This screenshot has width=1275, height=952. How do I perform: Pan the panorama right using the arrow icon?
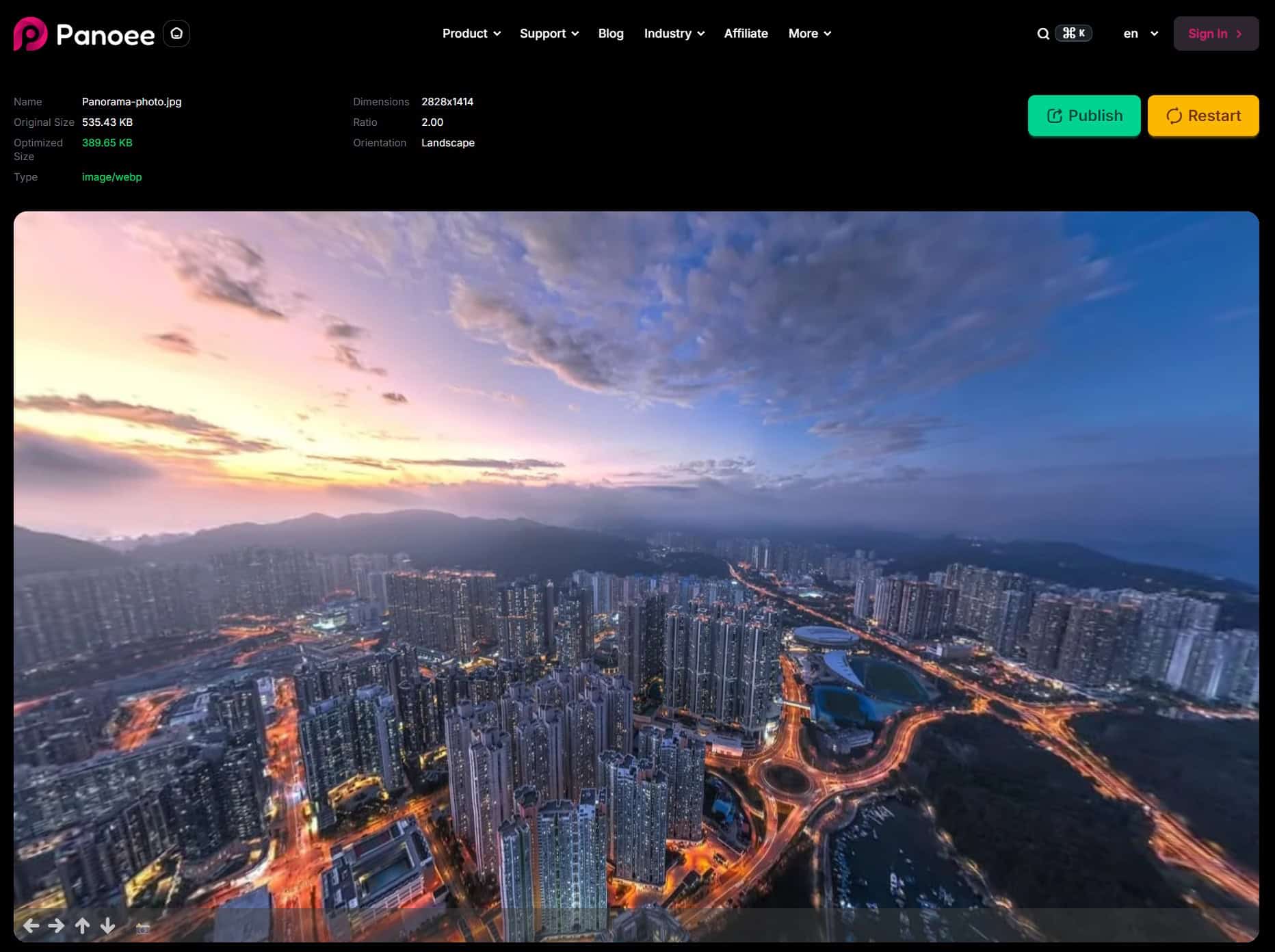click(x=57, y=926)
